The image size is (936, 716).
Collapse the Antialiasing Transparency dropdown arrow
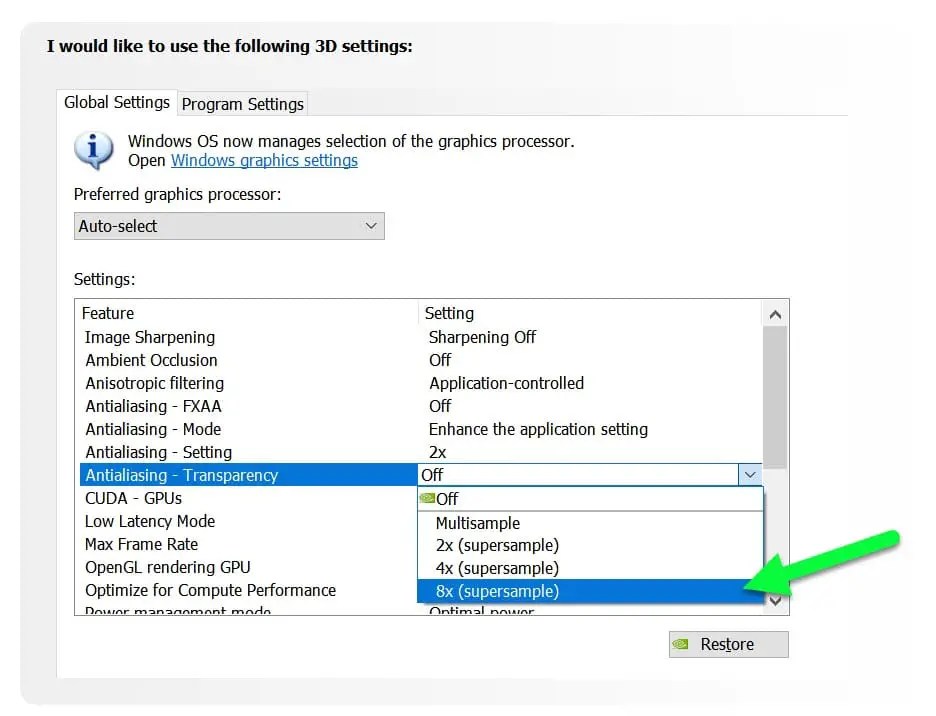(x=750, y=475)
